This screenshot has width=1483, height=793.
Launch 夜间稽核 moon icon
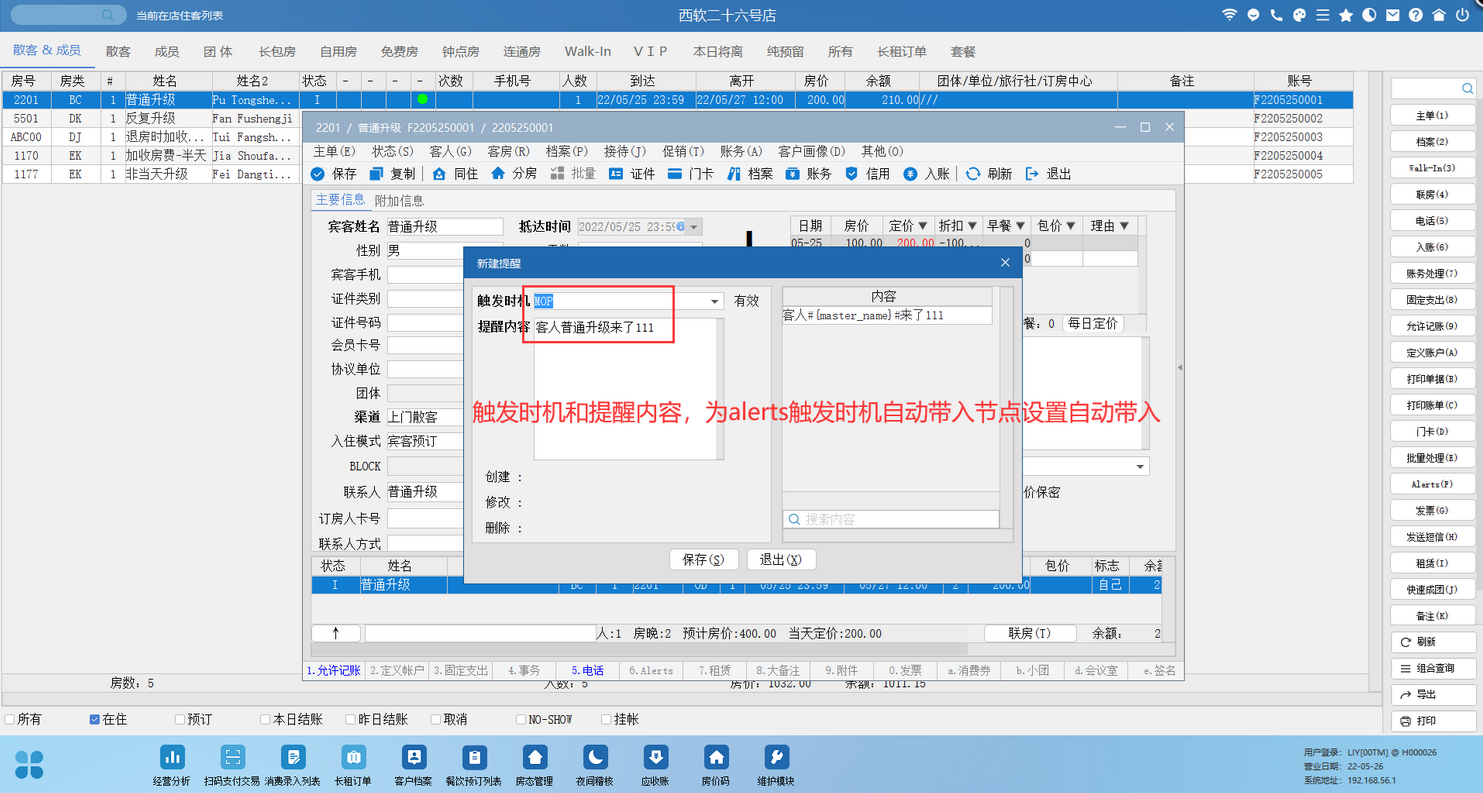pos(595,758)
